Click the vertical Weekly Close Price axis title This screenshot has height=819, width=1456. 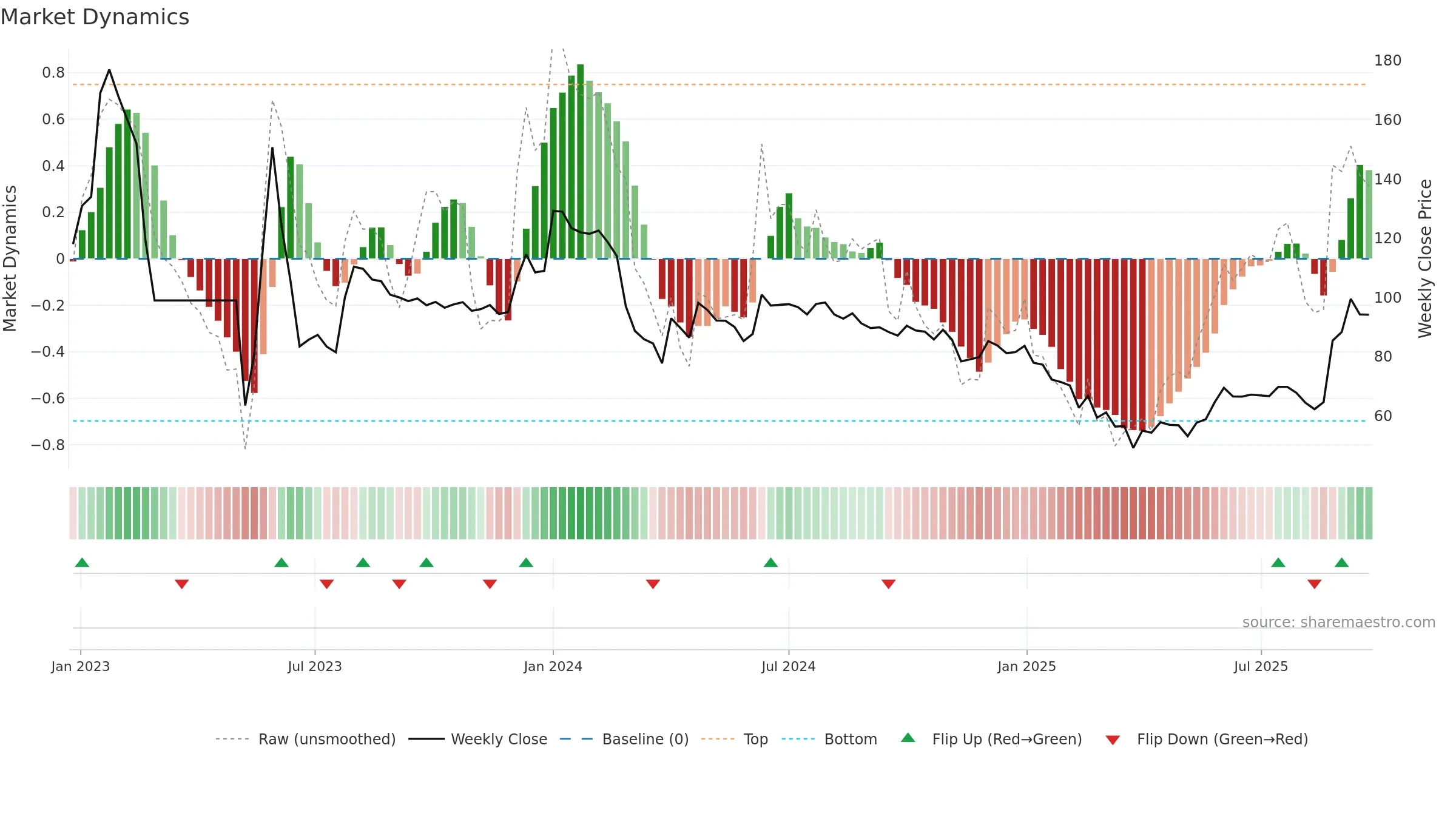[1425, 258]
